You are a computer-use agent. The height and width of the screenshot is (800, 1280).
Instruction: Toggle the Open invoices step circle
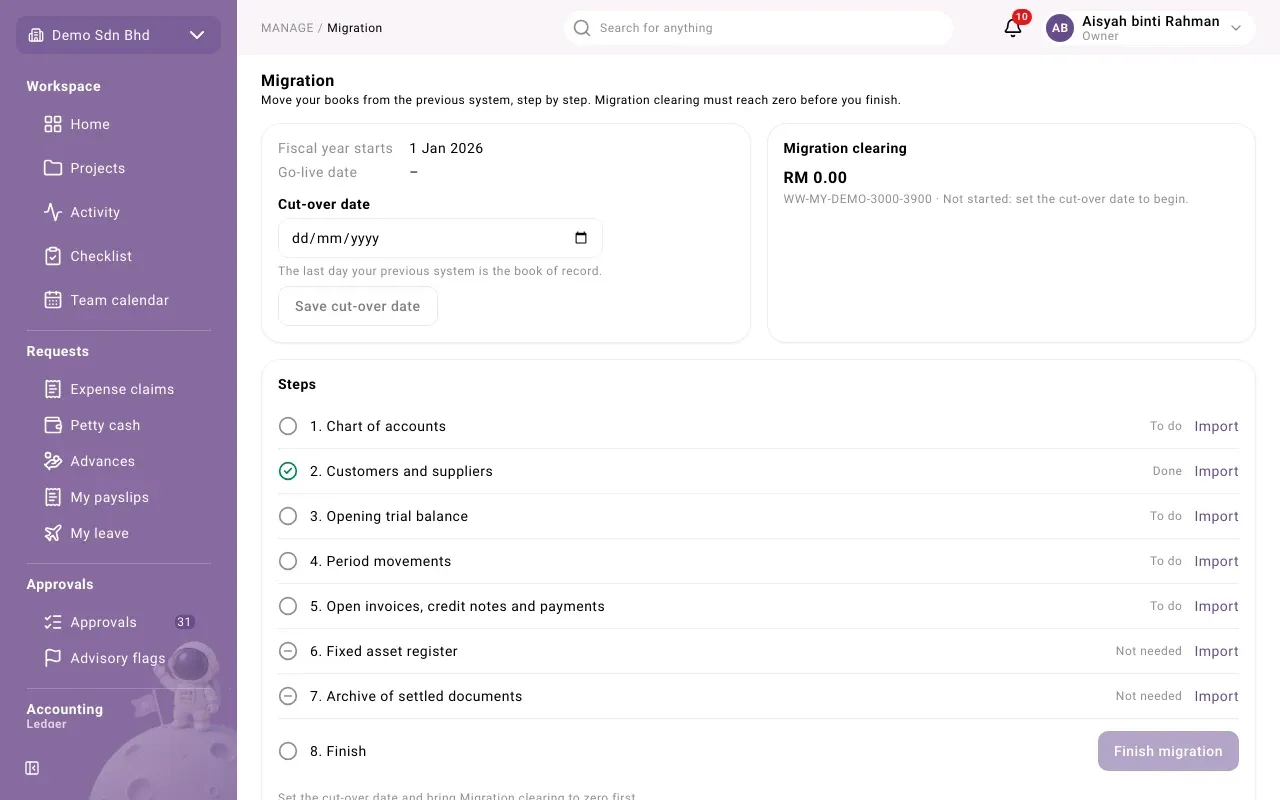tap(288, 606)
